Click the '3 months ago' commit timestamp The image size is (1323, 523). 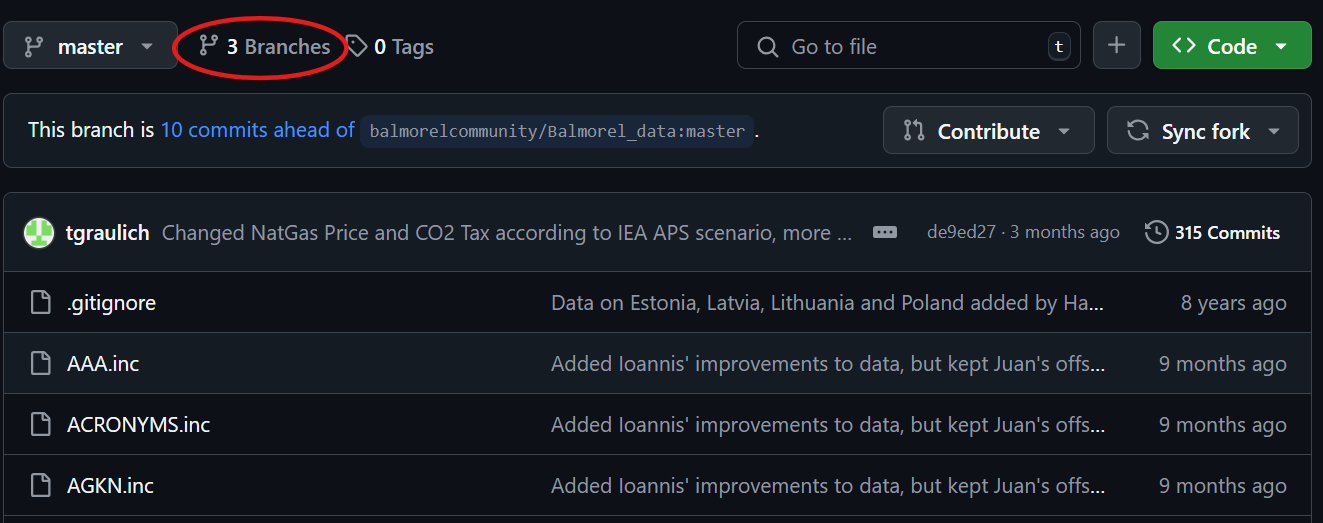point(1064,232)
